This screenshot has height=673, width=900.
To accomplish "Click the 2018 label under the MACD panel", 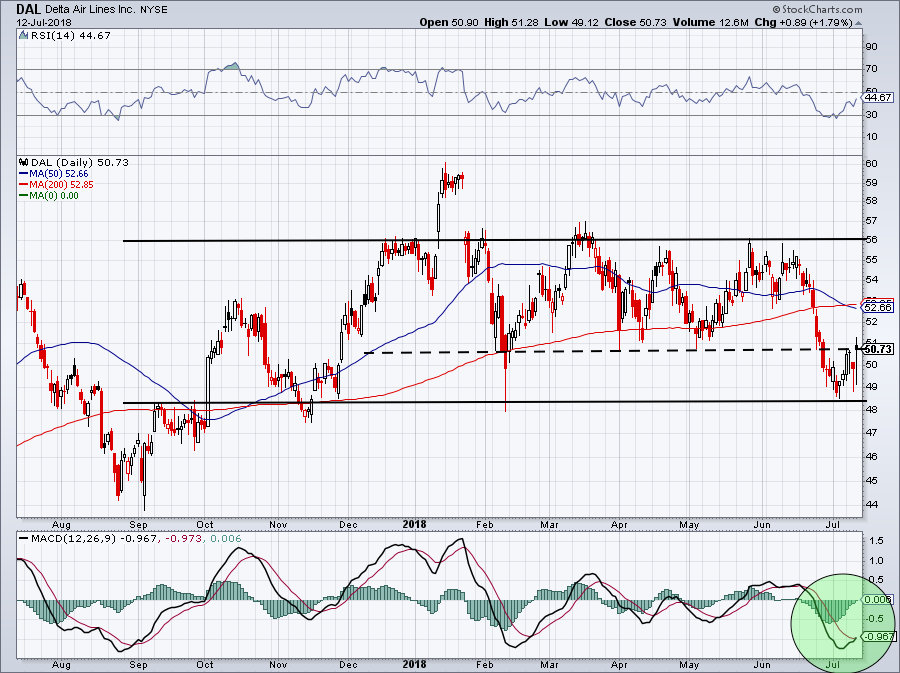I will coord(414,664).
